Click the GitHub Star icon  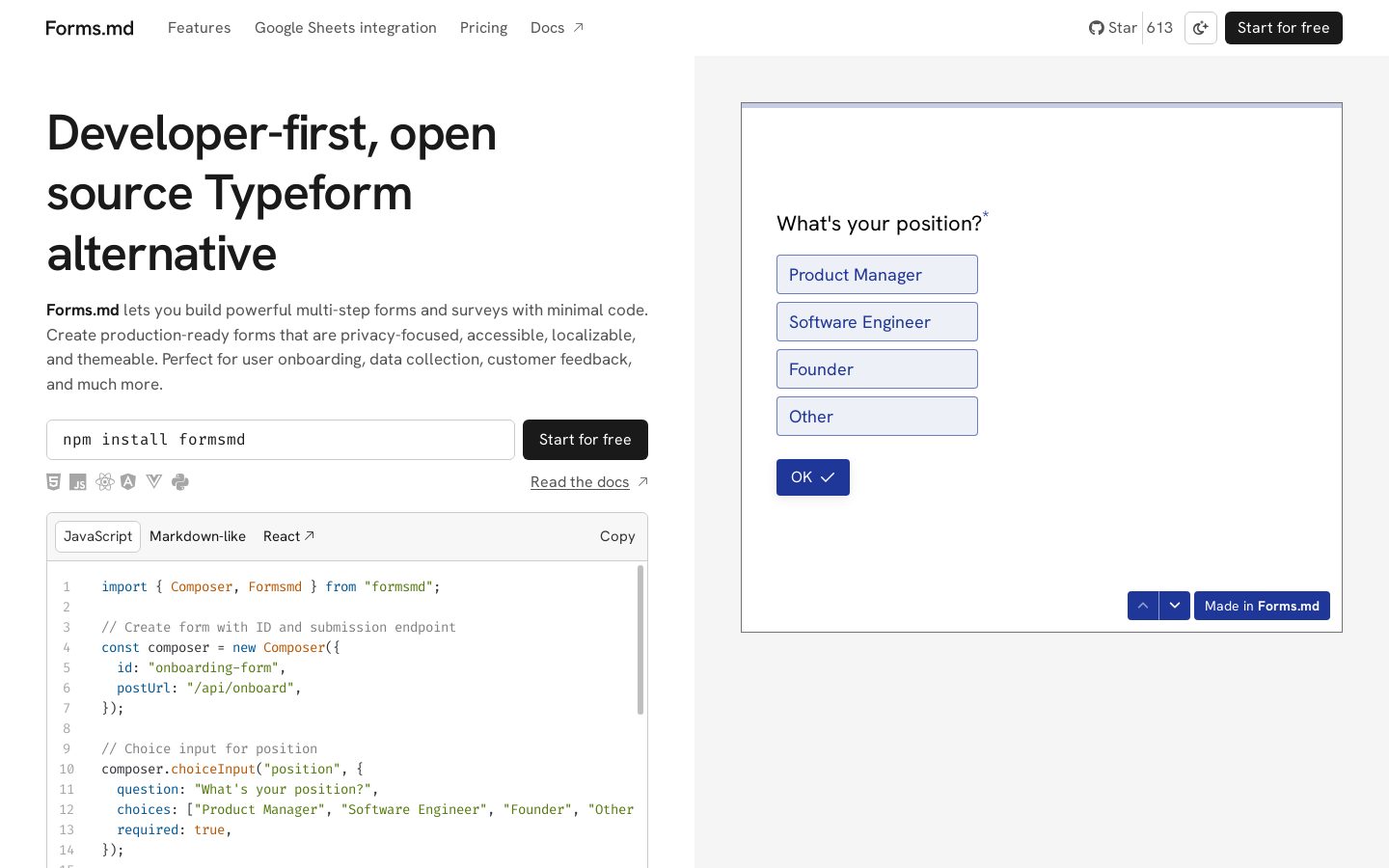coord(1097,28)
